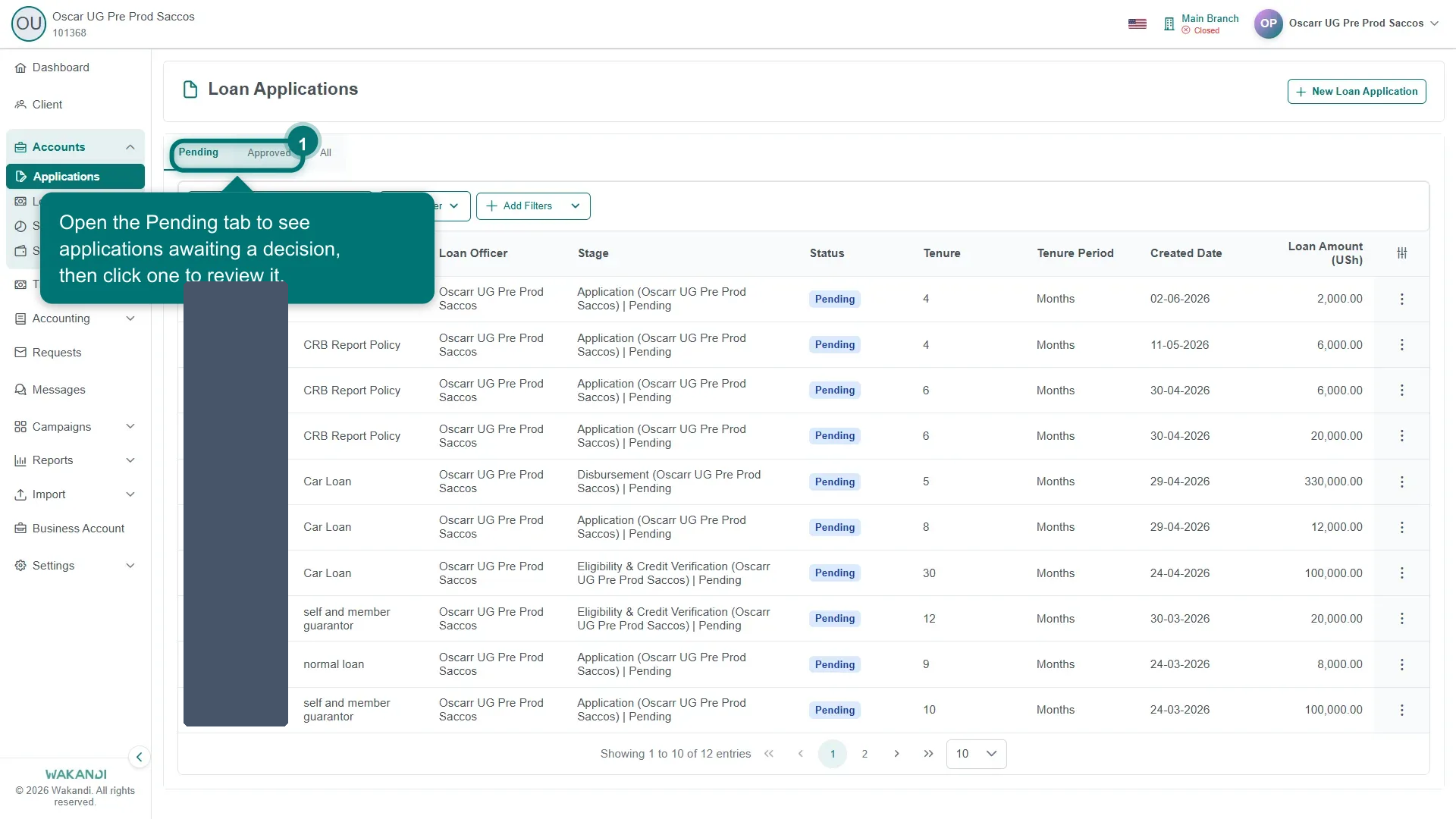
Task: Open row actions for 11-05-2026 application
Action: pyautogui.click(x=1402, y=345)
